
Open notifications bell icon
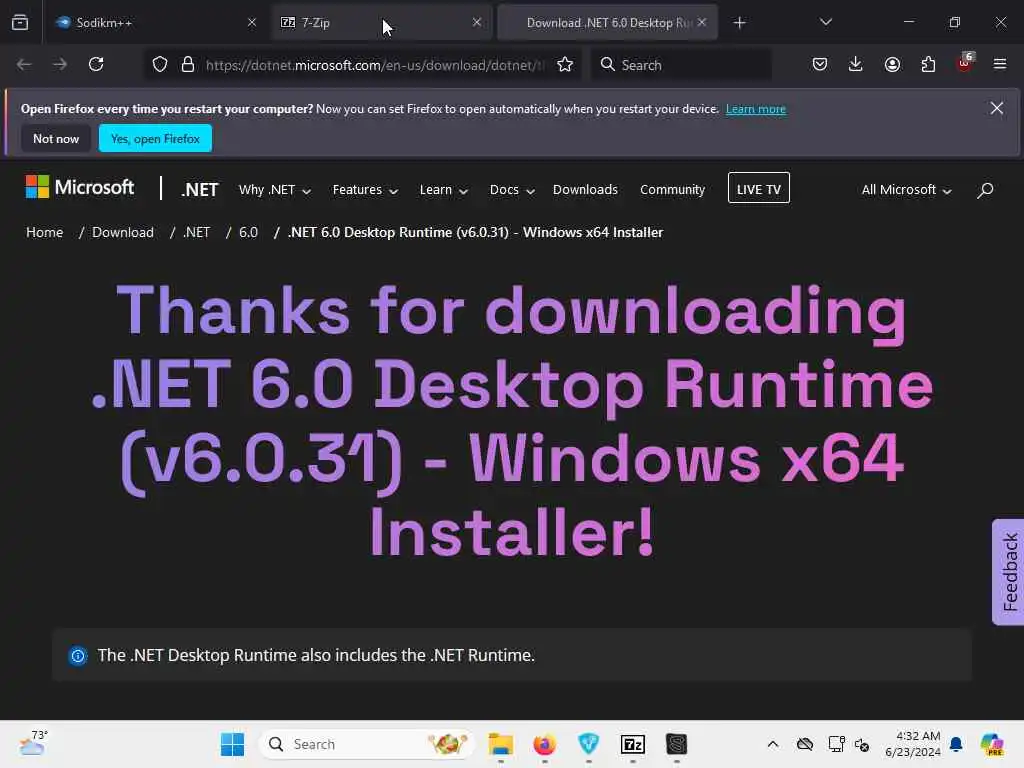[956, 744]
